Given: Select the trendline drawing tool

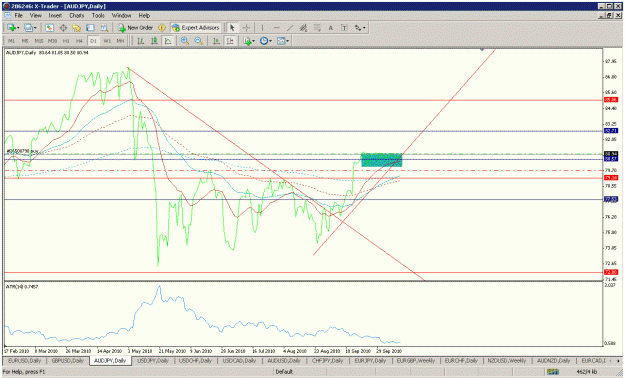Looking at the screenshot, I should 290,28.
